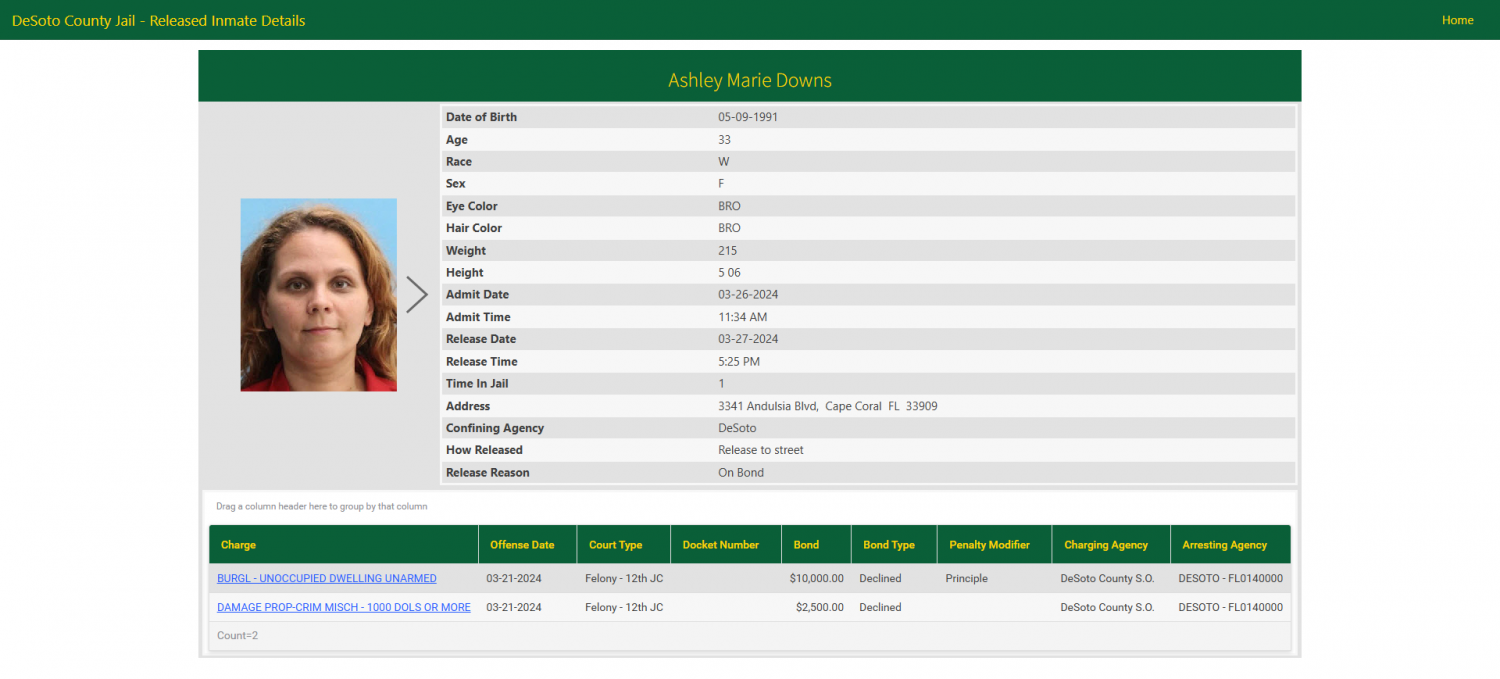
Task: Click the Sex value F
Action: [721, 184]
